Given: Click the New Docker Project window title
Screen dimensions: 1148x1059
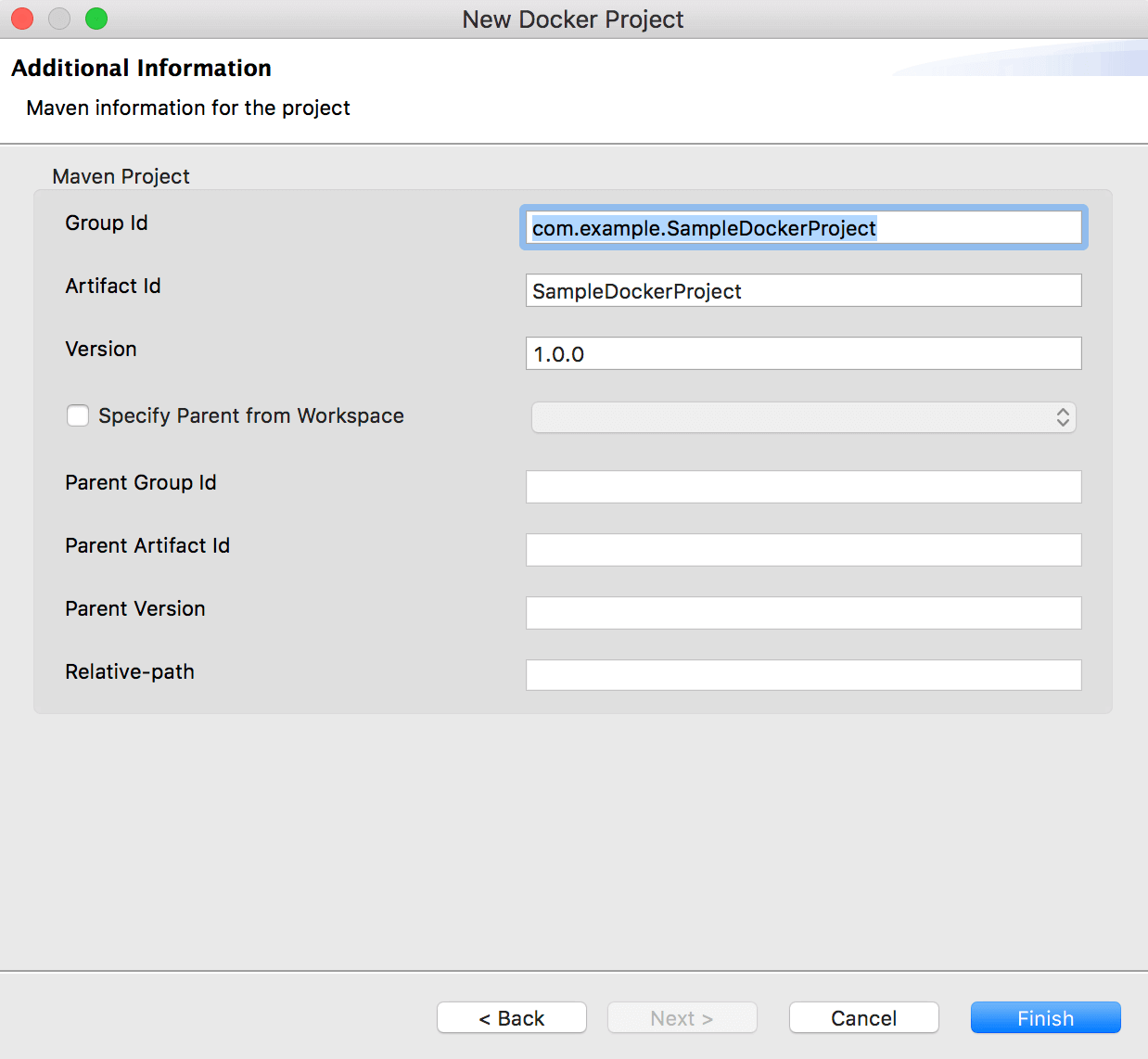Looking at the screenshot, I should click(573, 19).
